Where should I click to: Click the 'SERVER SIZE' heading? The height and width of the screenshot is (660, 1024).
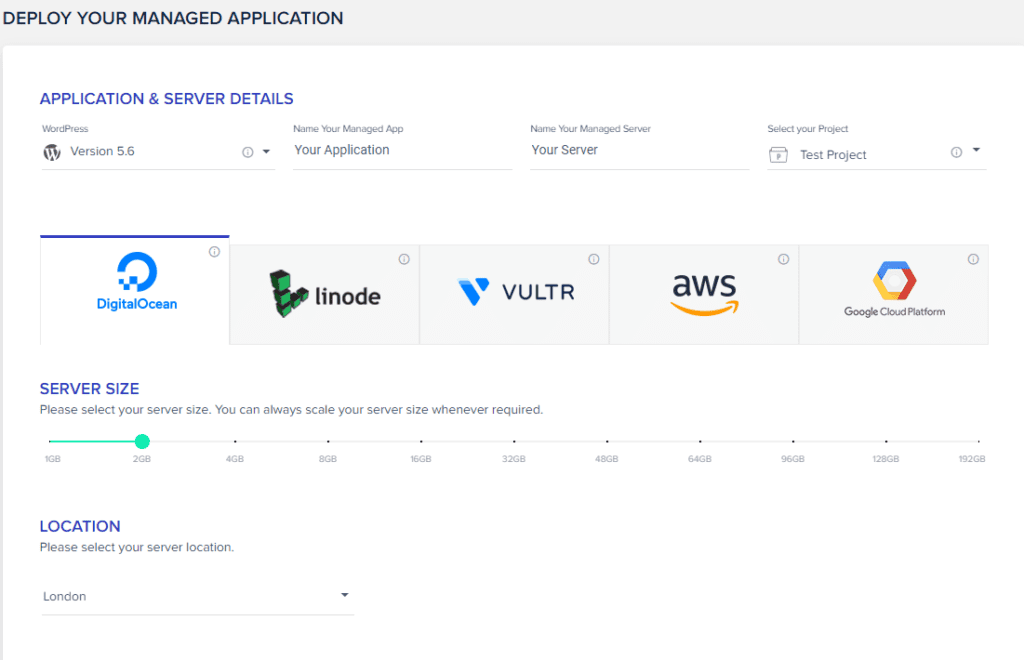click(x=89, y=389)
